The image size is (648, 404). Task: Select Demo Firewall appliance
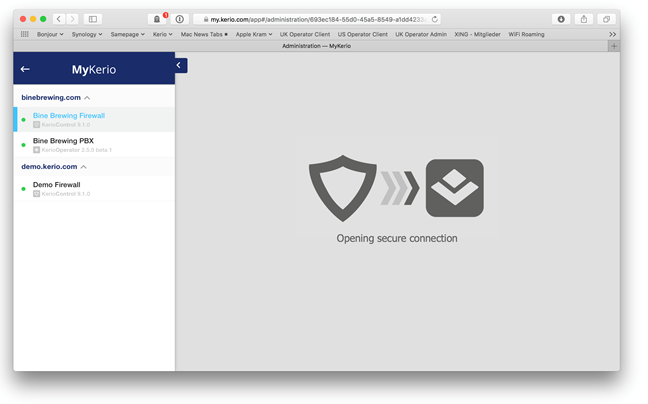coord(94,188)
